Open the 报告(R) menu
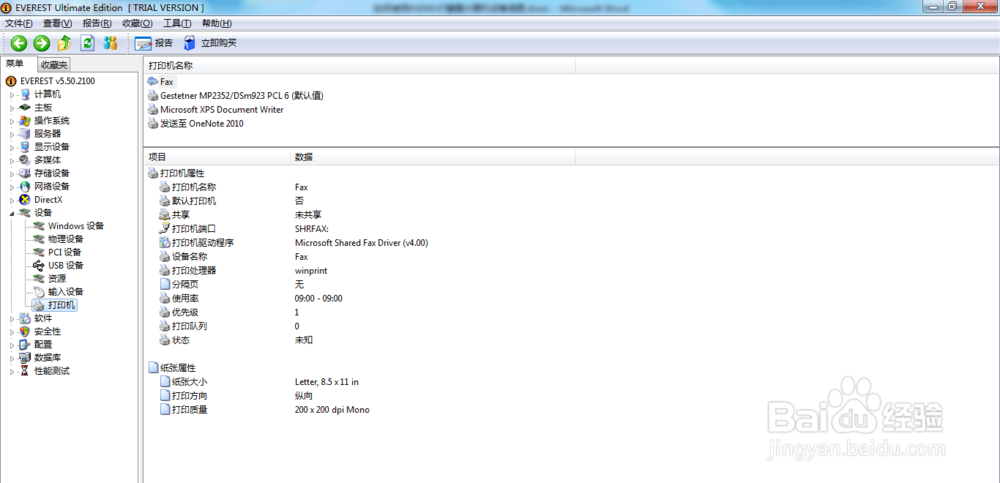1000x483 pixels. click(97, 24)
